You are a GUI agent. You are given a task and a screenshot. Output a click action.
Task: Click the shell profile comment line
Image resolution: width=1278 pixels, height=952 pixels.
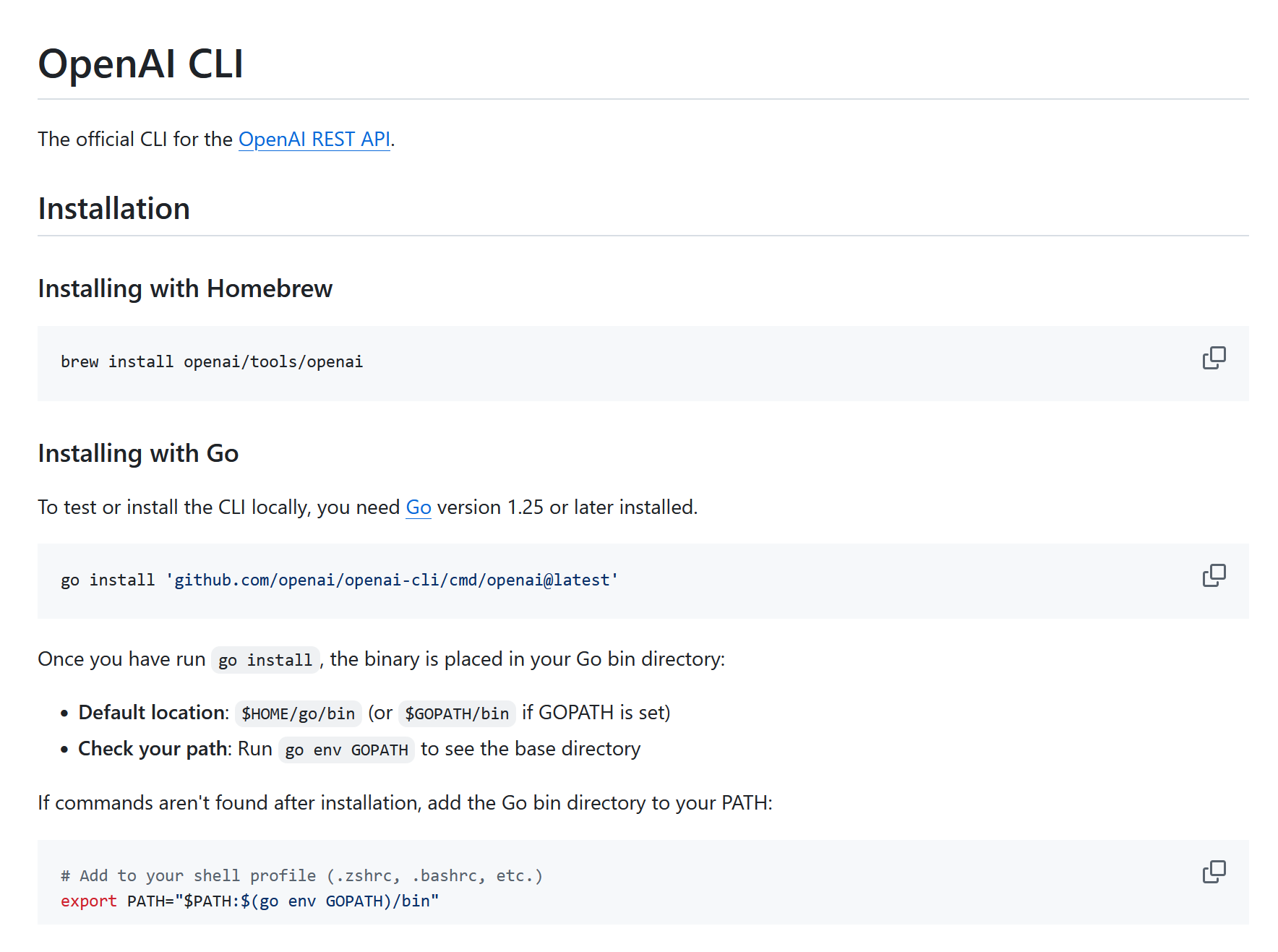click(x=301, y=875)
